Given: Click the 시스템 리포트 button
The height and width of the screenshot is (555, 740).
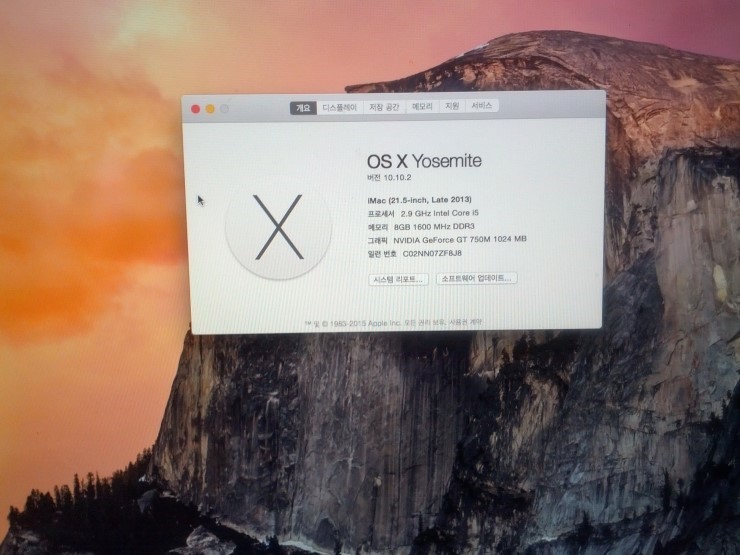Looking at the screenshot, I should [398, 278].
